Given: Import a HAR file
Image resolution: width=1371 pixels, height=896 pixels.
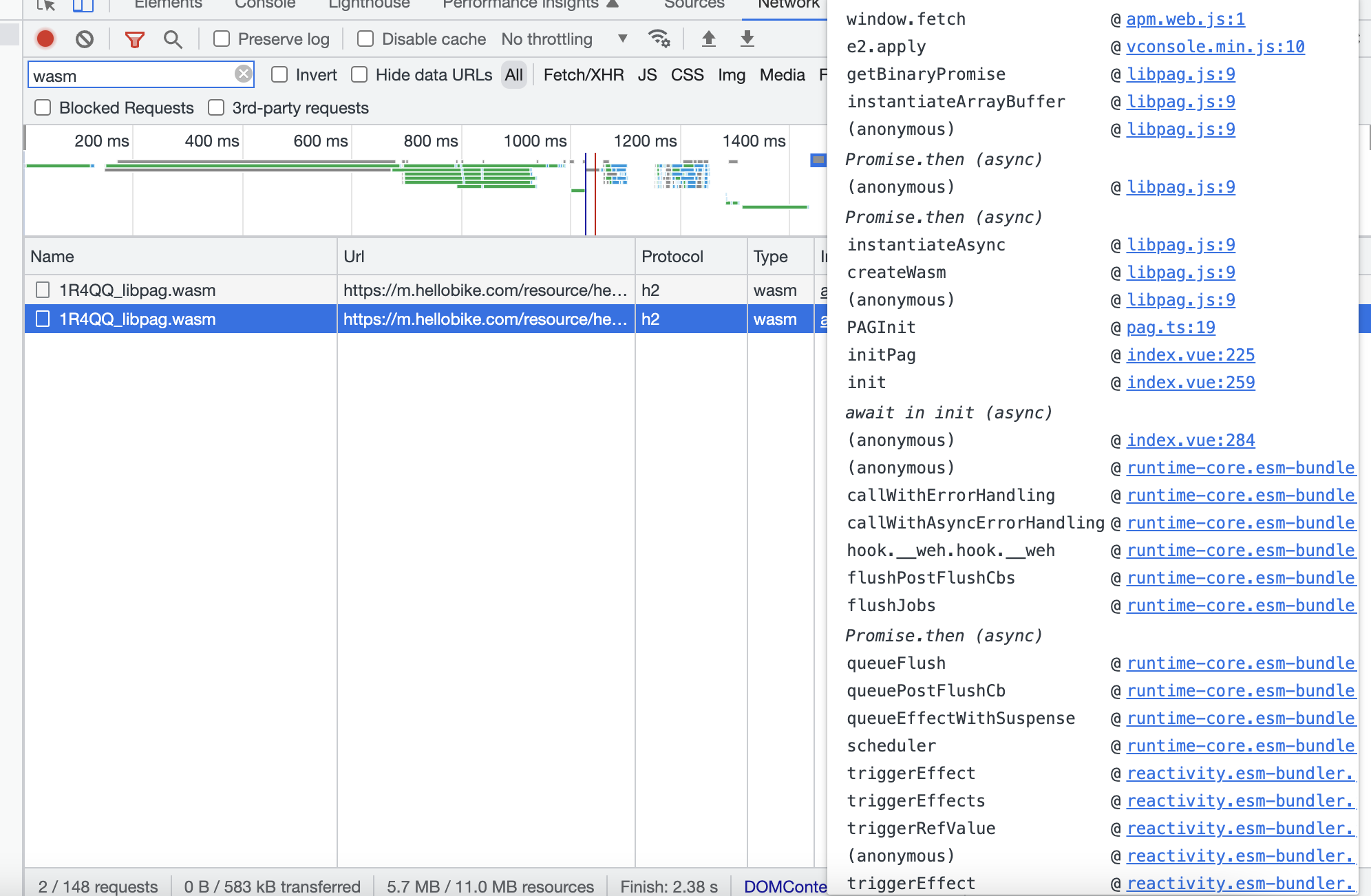Looking at the screenshot, I should click(x=709, y=39).
